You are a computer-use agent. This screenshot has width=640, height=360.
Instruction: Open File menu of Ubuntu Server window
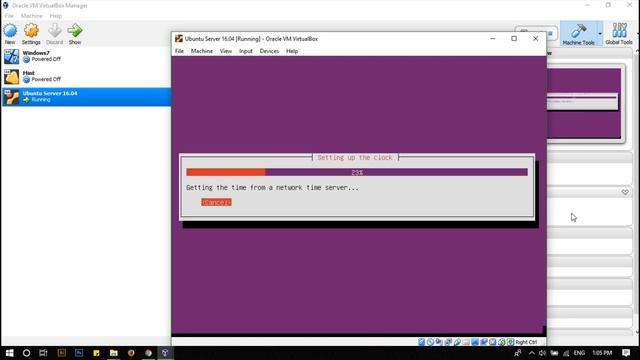179,51
